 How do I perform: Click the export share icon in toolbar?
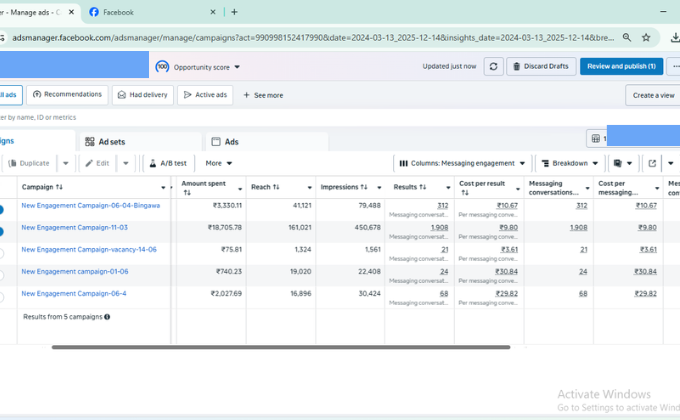652,163
